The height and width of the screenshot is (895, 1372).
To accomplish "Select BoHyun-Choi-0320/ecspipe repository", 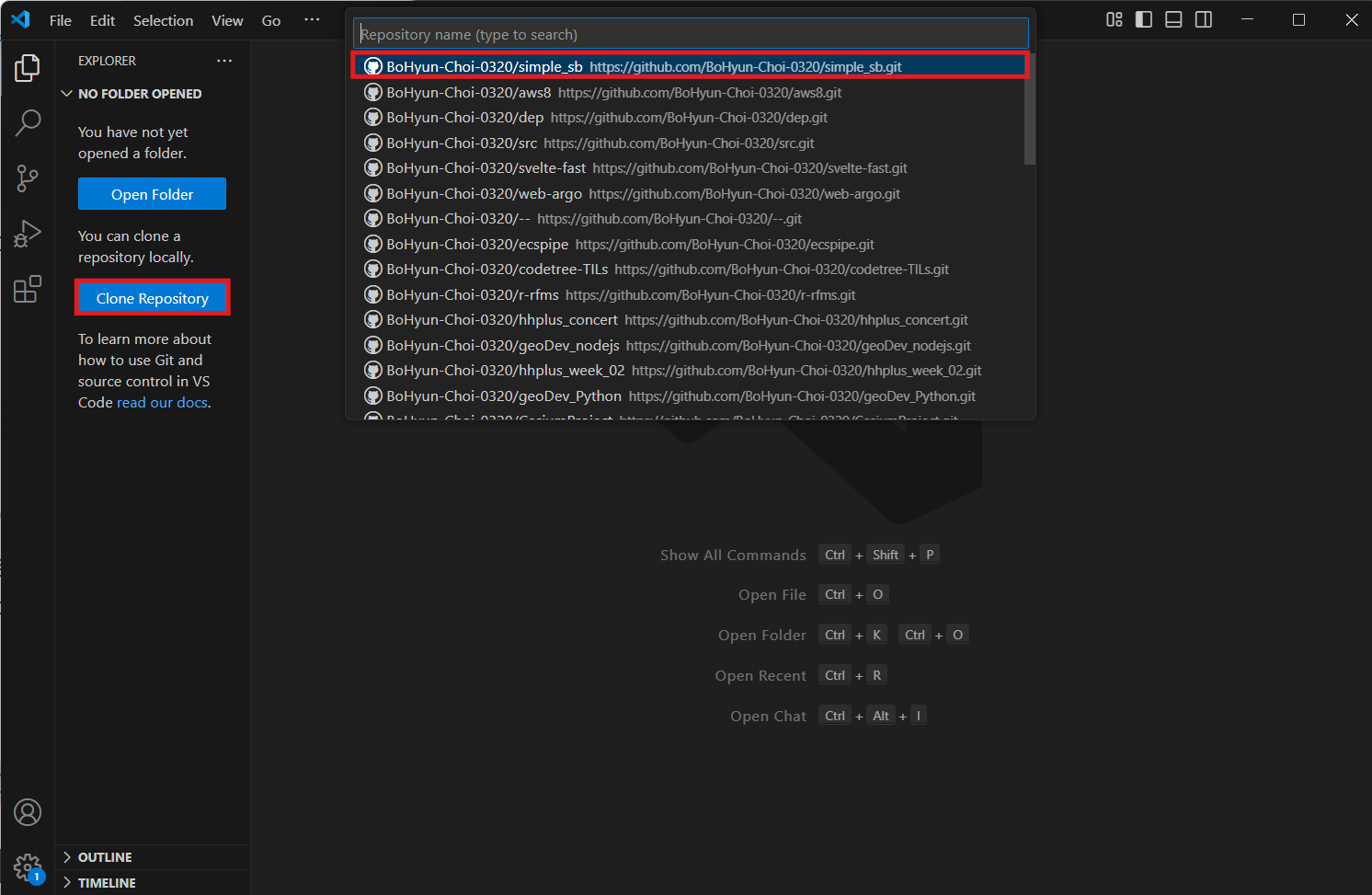I will tap(689, 244).
